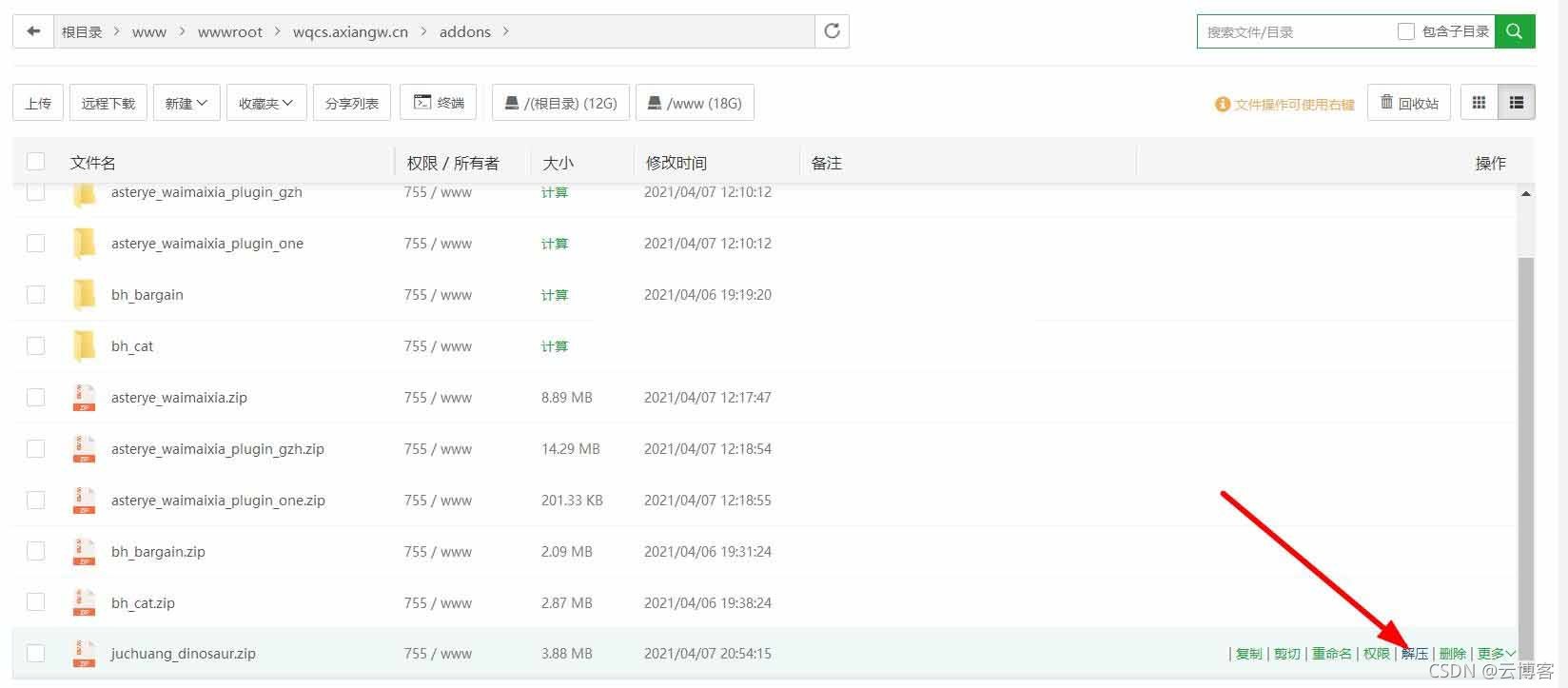Open the 分享列表 share list
1568x688 pixels.
(x=352, y=103)
